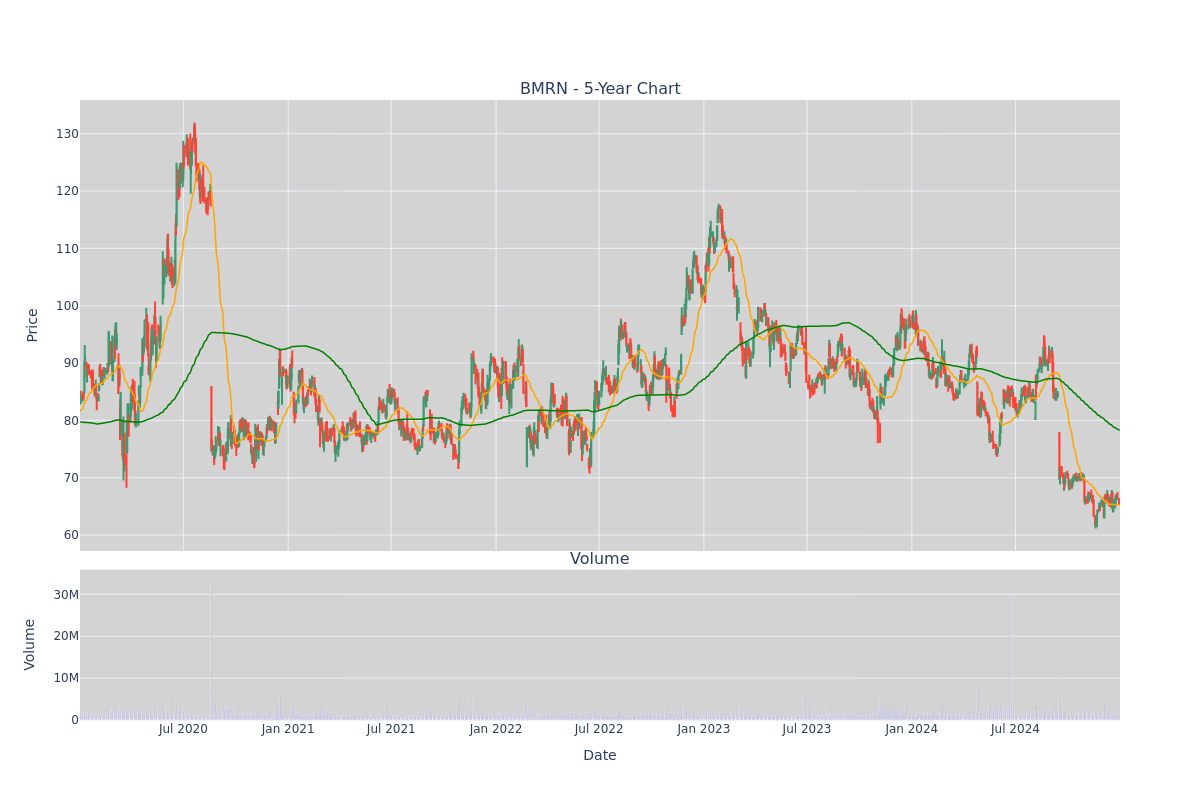Click the tallest volume spike bar near 30M

pyautogui.click(x=210, y=648)
